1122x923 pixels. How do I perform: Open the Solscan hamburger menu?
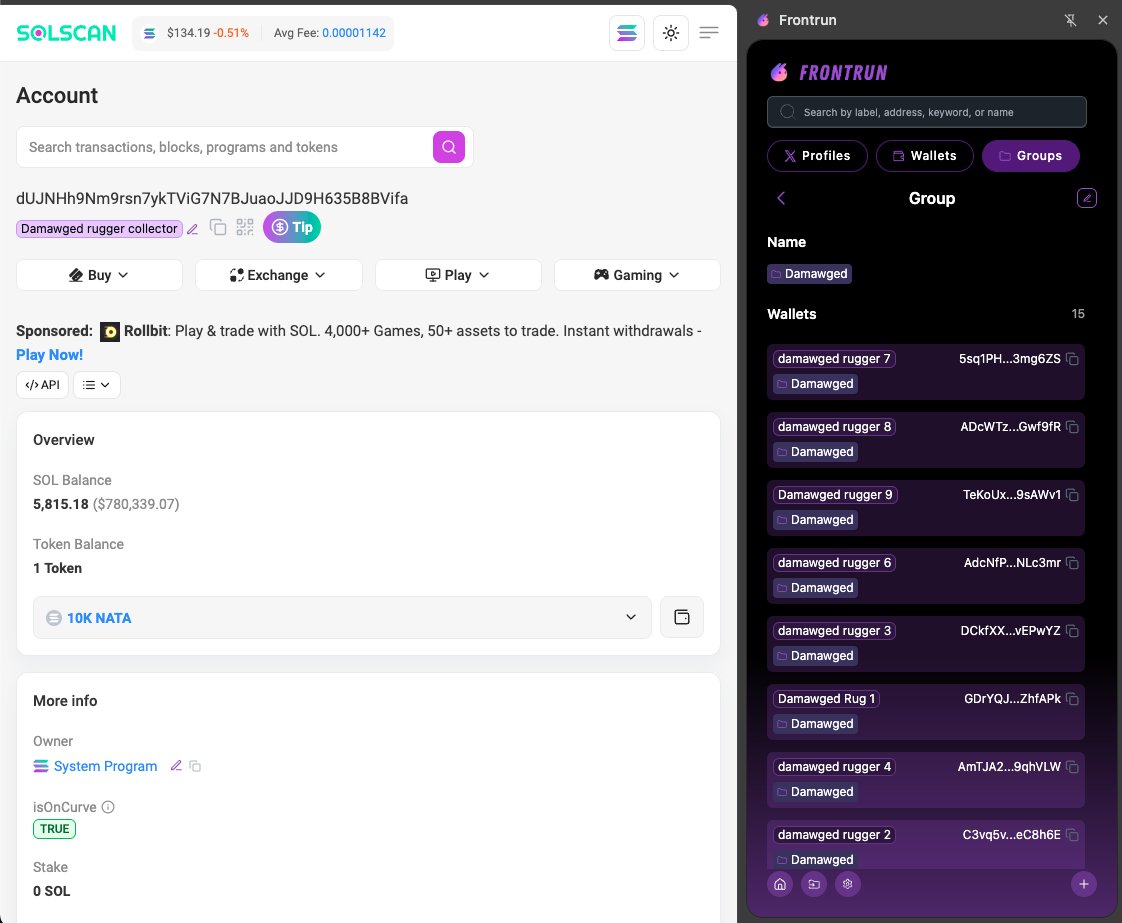coord(708,33)
